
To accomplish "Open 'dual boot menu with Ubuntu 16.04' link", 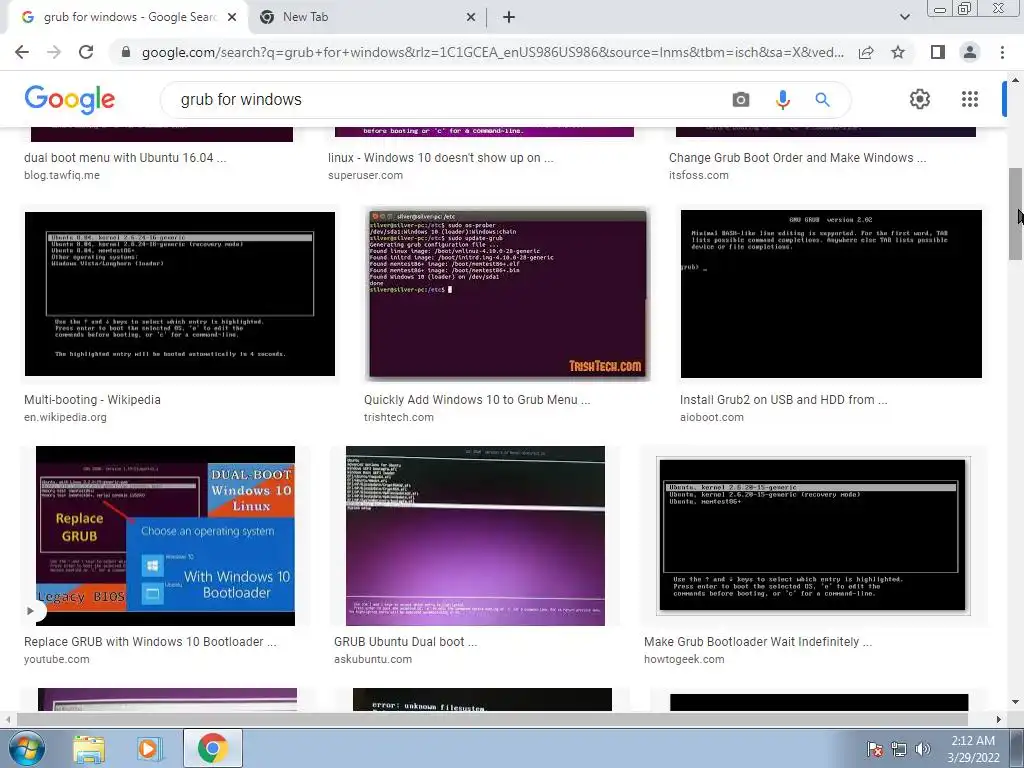I will coord(125,158).
